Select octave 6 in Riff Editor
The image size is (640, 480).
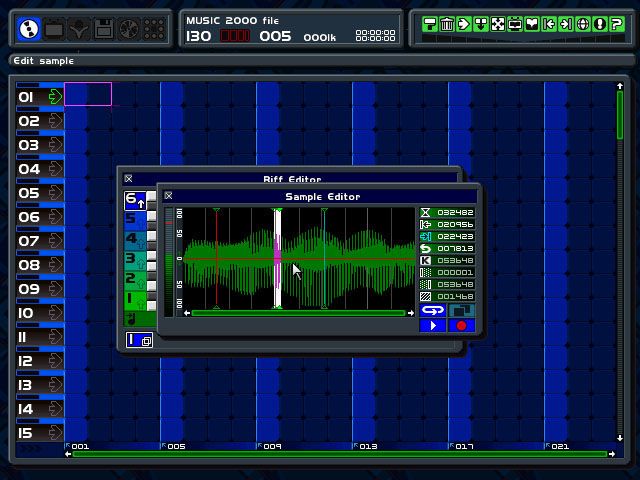point(133,201)
